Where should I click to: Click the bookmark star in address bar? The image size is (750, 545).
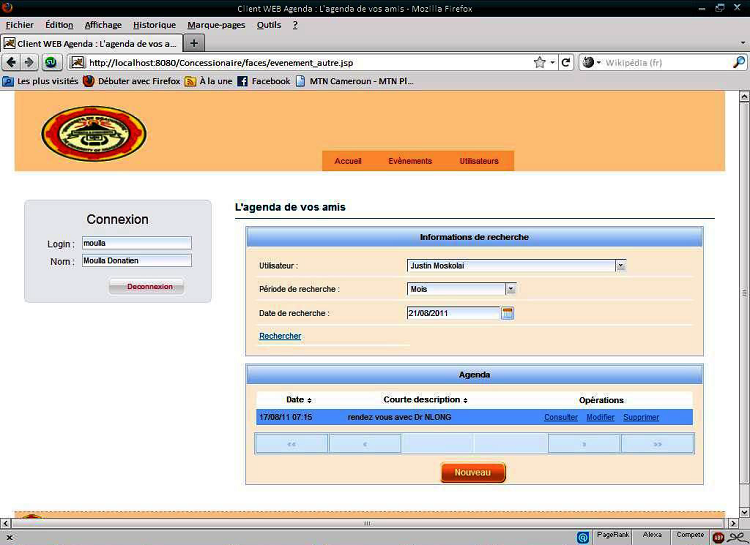coord(540,62)
